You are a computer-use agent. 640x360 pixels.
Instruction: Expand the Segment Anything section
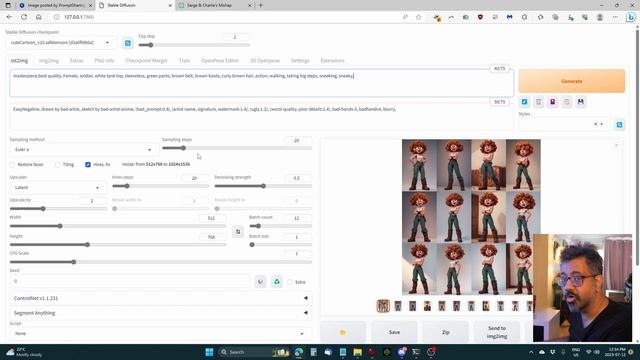pos(160,313)
